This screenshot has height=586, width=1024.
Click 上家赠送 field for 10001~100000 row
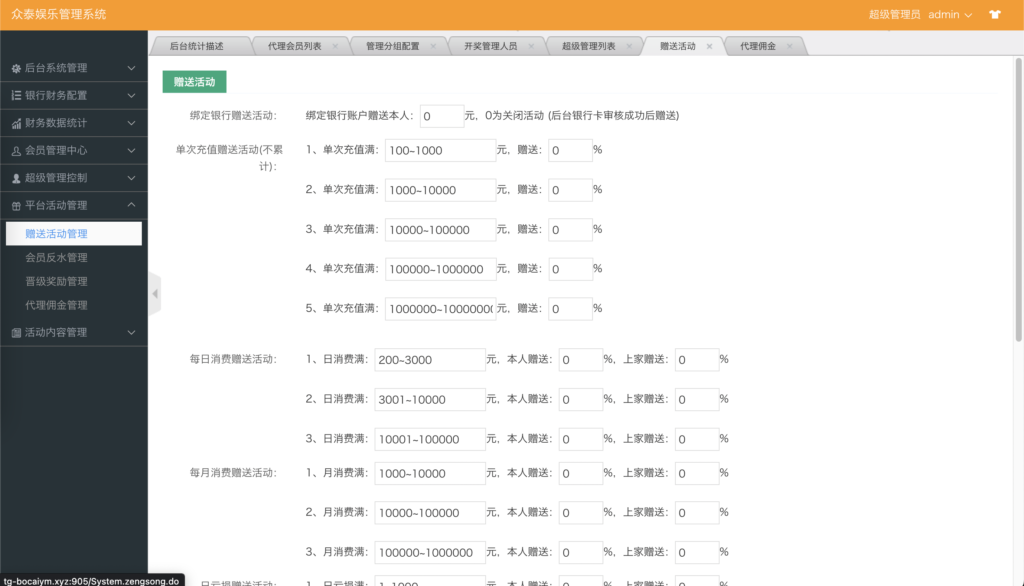[x=697, y=440]
